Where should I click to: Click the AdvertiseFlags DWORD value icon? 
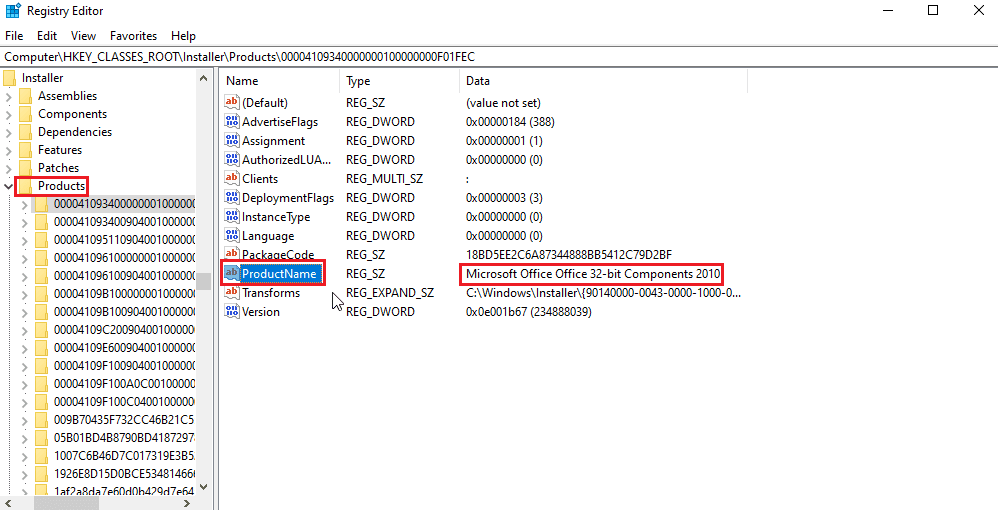pyautogui.click(x=232, y=121)
